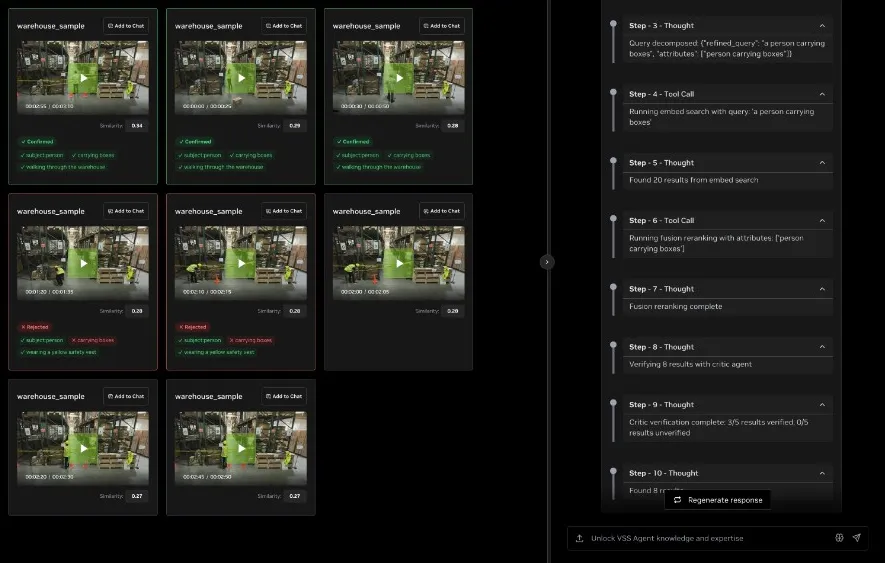Screen dimensions: 885x563
Task: Add the 00:02:10 rejected clip to chat
Action: pos(284,211)
